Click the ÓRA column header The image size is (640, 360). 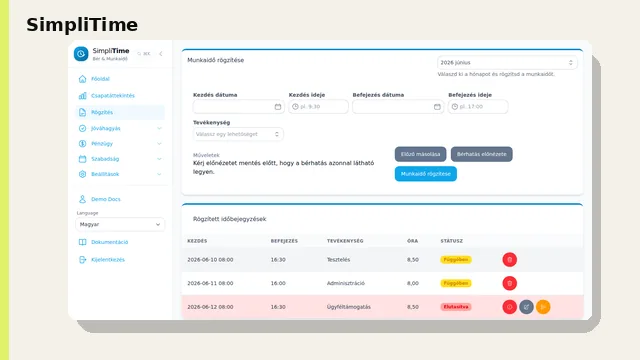pos(412,241)
